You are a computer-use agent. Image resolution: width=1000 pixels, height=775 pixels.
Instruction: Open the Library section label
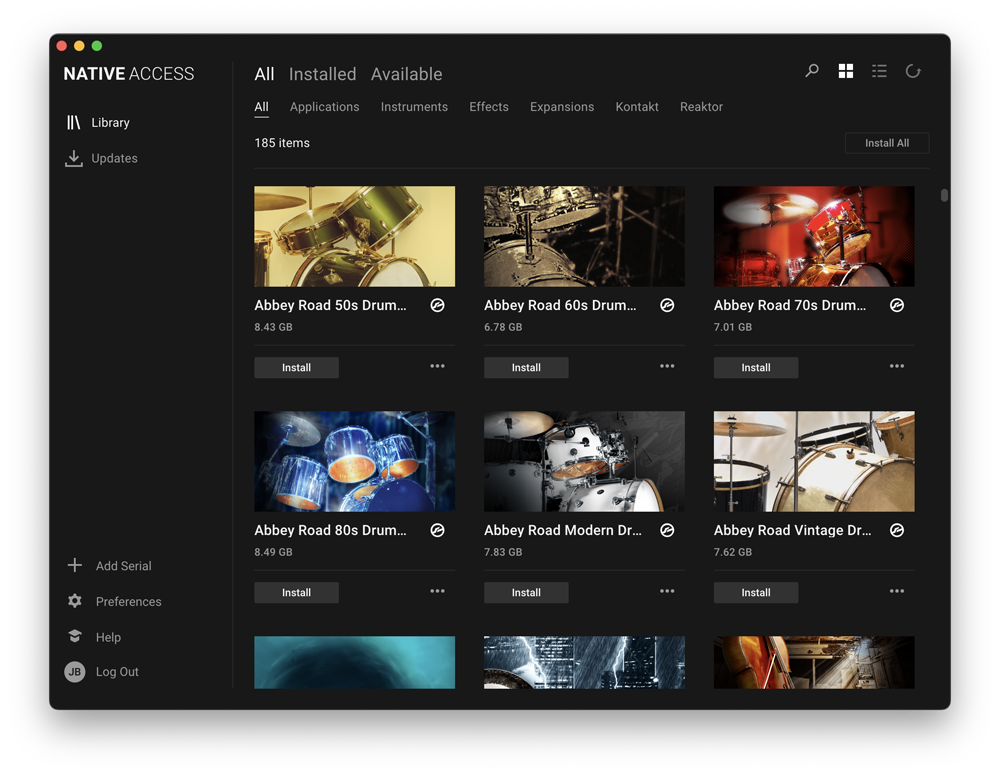click(110, 122)
